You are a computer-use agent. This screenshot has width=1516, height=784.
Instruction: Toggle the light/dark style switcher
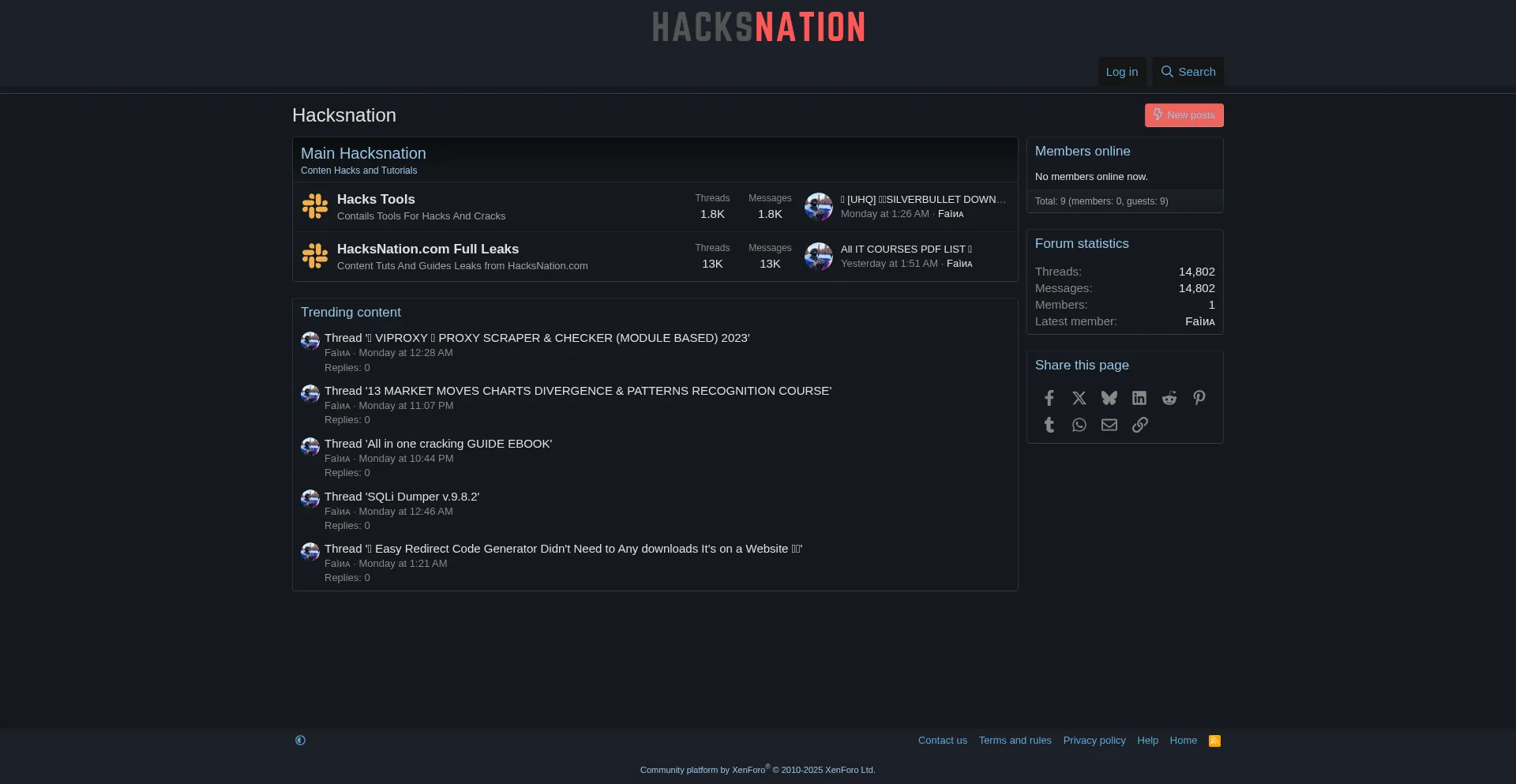(300, 741)
